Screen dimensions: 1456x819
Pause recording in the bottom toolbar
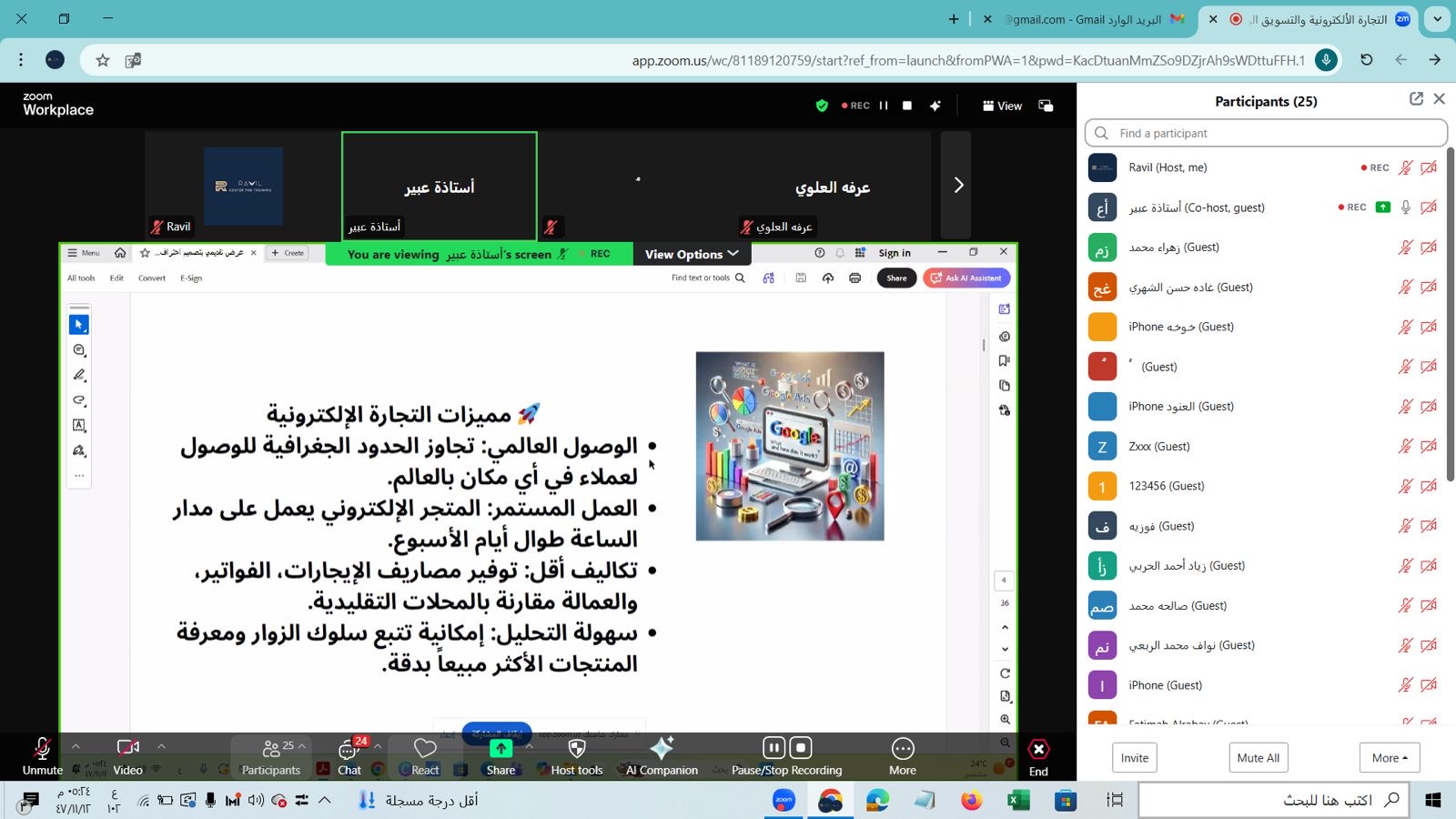tap(773, 748)
